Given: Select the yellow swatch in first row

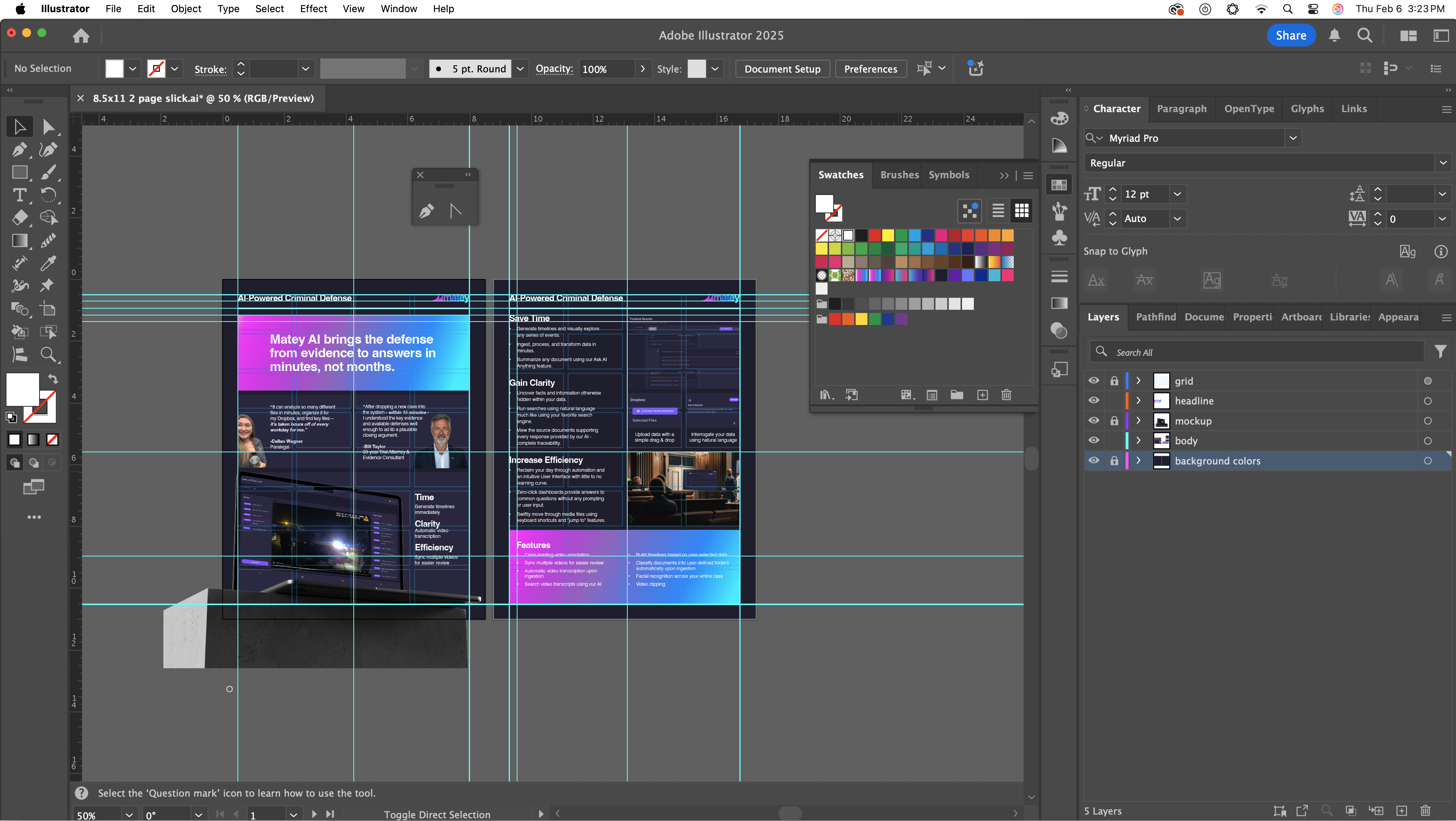Looking at the screenshot, I should click(888, 235).
